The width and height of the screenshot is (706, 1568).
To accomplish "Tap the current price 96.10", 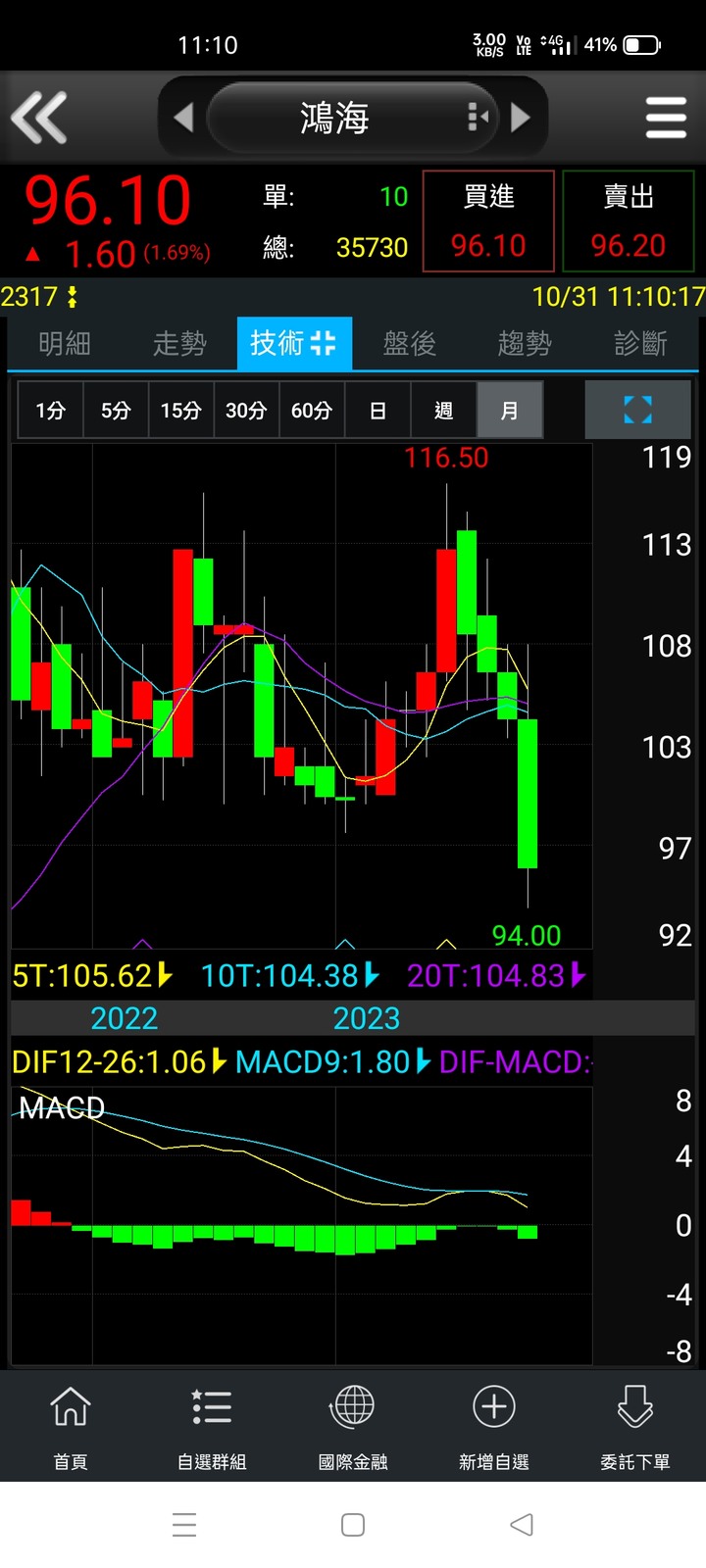I will coord(108,201).
